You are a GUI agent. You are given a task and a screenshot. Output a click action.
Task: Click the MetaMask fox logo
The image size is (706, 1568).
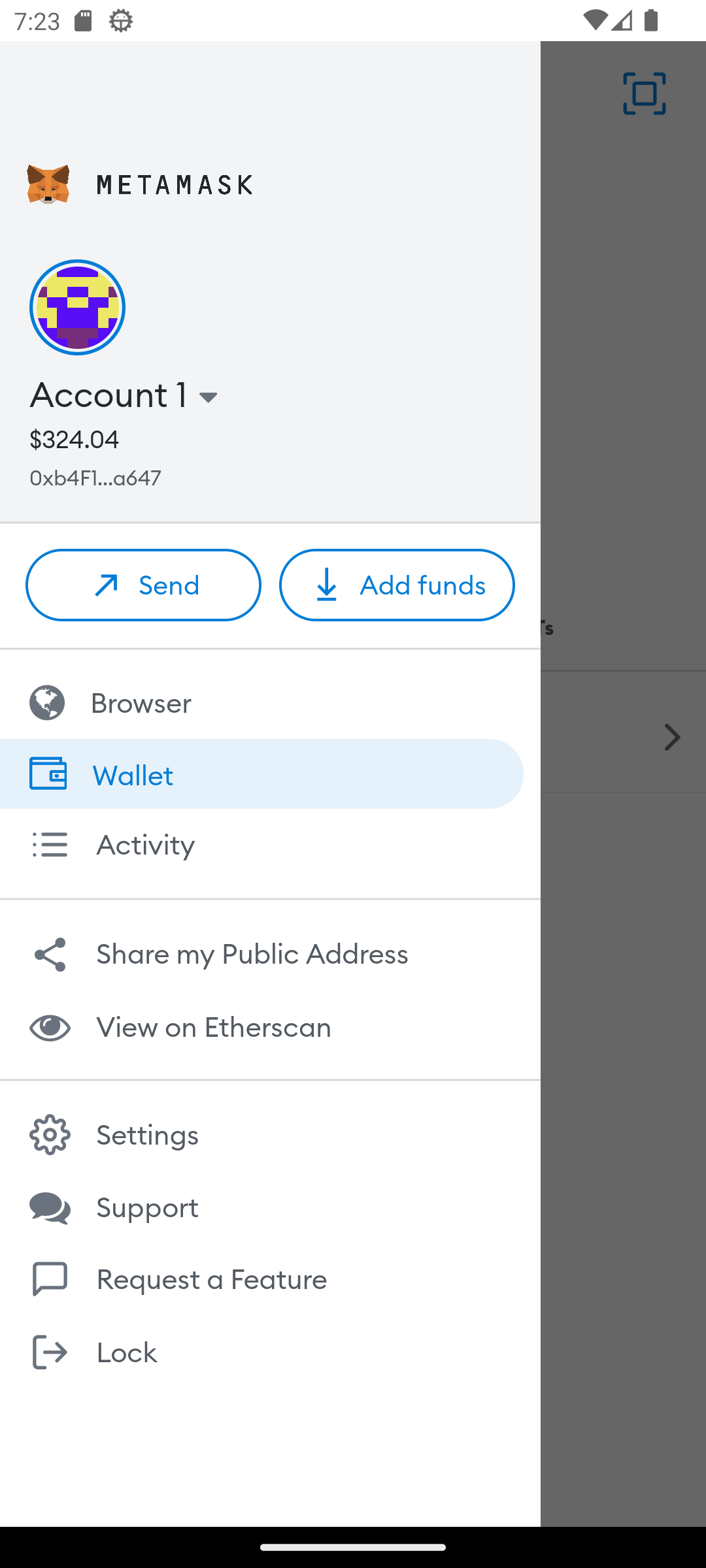(x=48, y=185)
